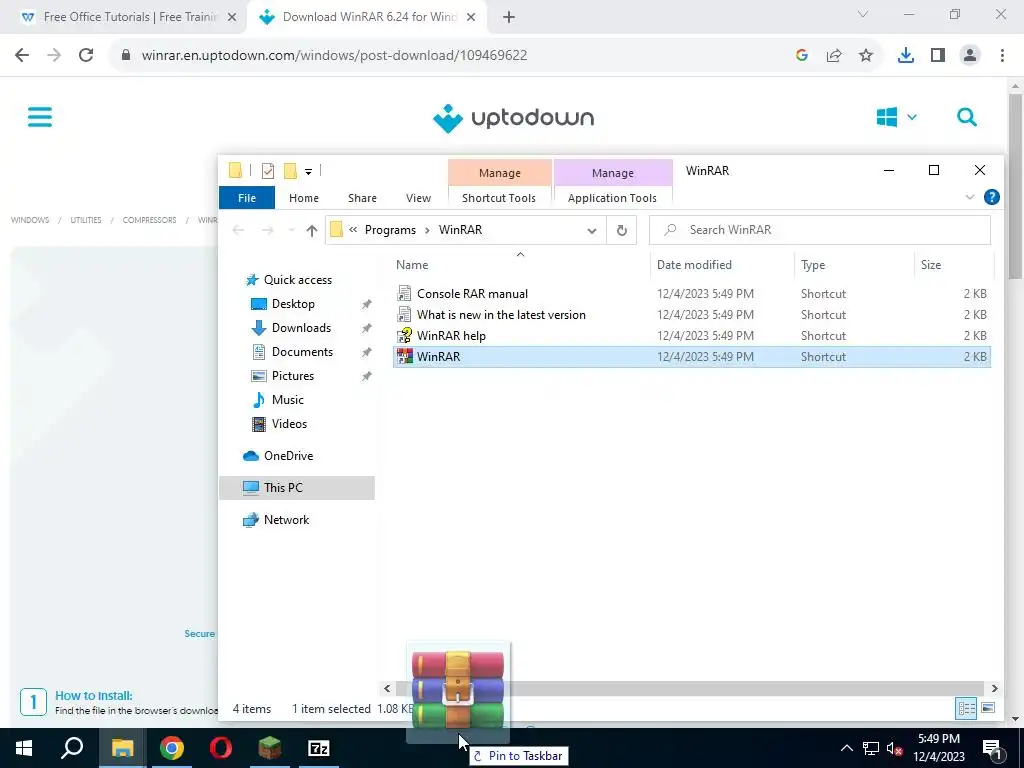Screen dimensions: 1024x768
Task: Click Google icon in address bar
Action: (802, 56)
